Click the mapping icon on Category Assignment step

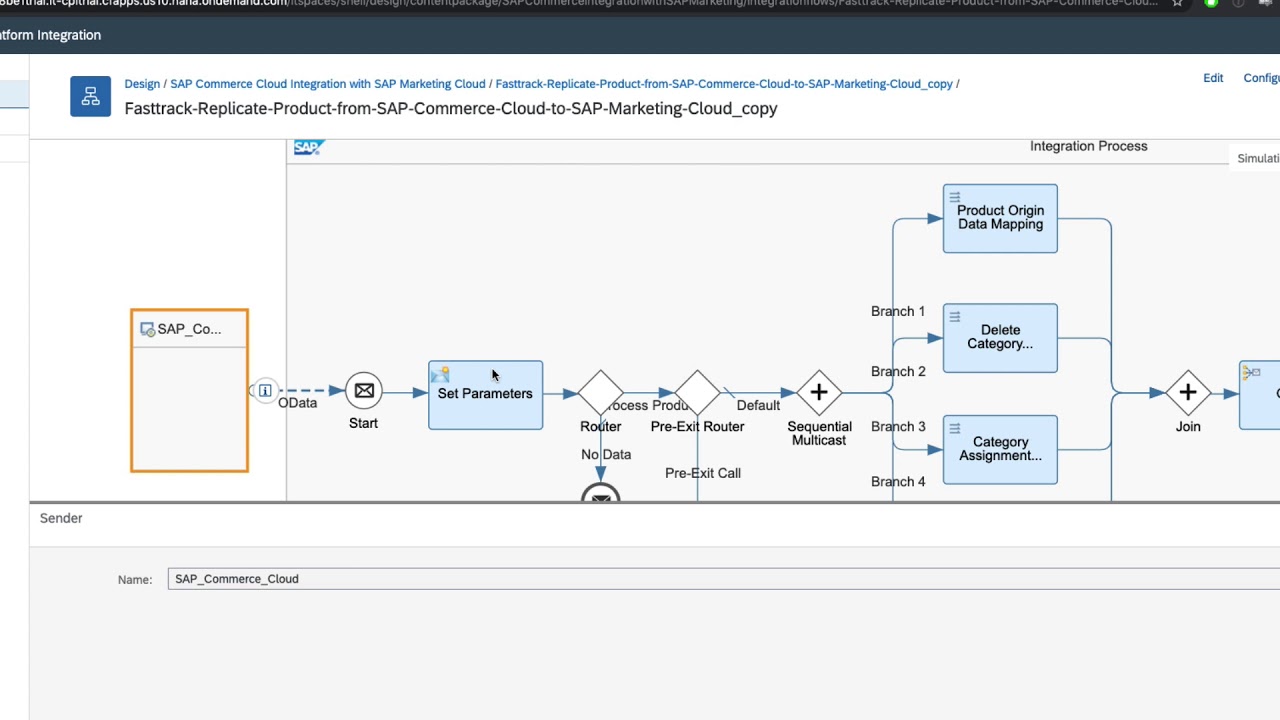point(955,429)
